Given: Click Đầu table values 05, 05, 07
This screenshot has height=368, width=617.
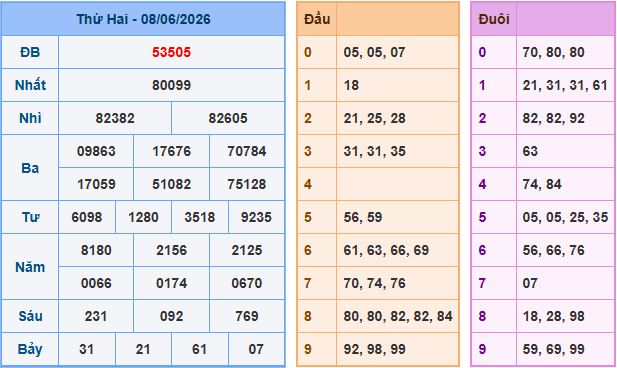Looking at the screenshot, I should [374, 52].
